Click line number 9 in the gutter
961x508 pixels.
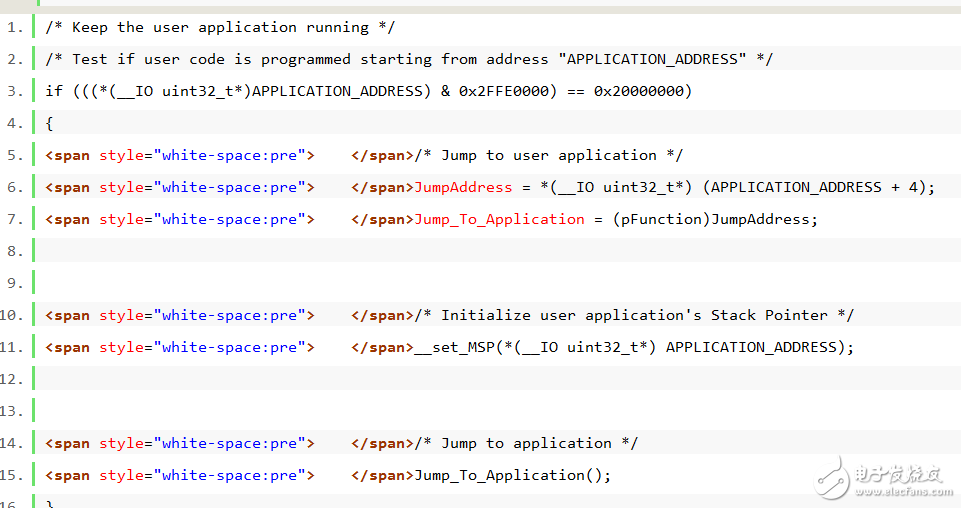[x=15, y=284]
